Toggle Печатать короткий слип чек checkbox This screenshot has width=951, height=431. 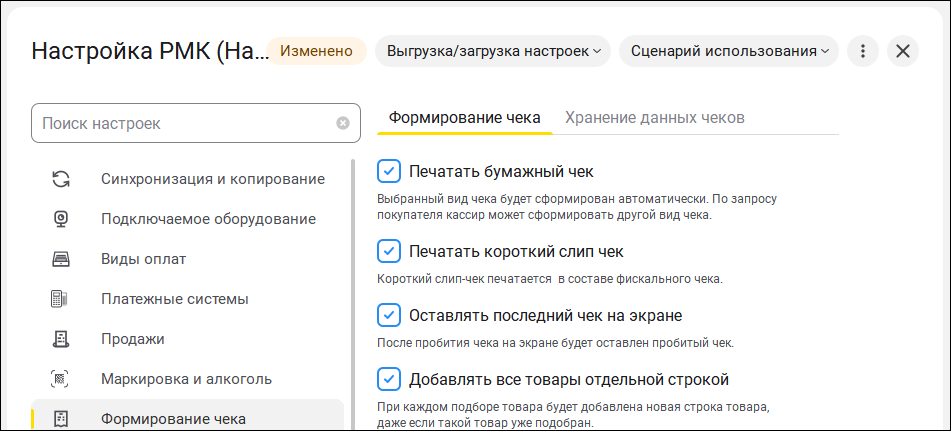389,250
